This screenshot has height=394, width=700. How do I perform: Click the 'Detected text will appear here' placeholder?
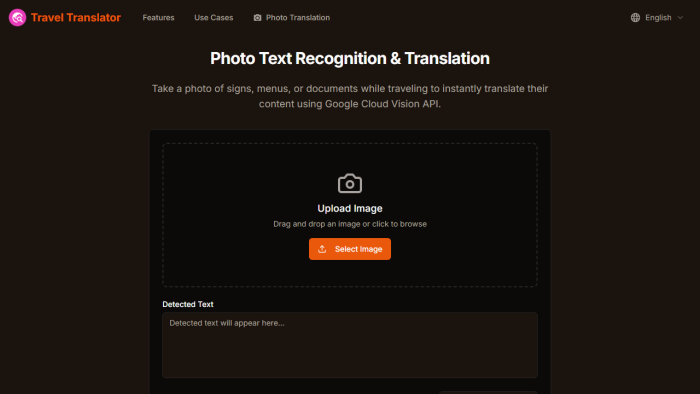227,323
